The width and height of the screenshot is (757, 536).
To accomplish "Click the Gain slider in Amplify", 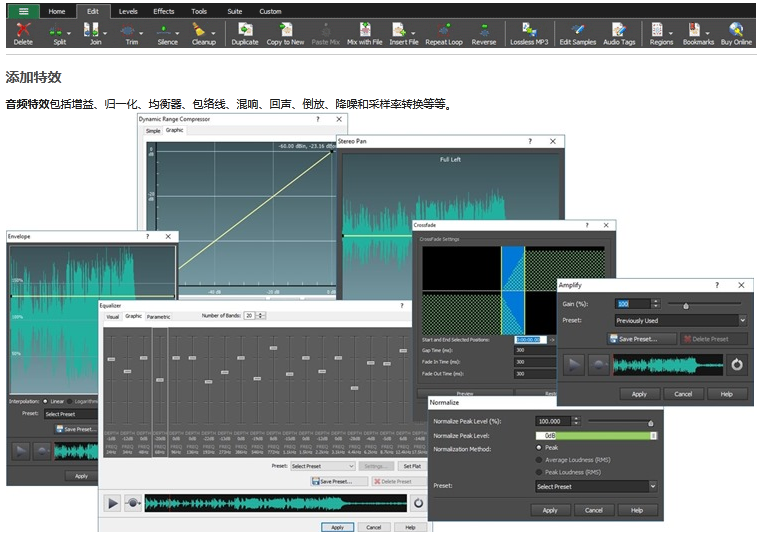I will click(686, 304).
